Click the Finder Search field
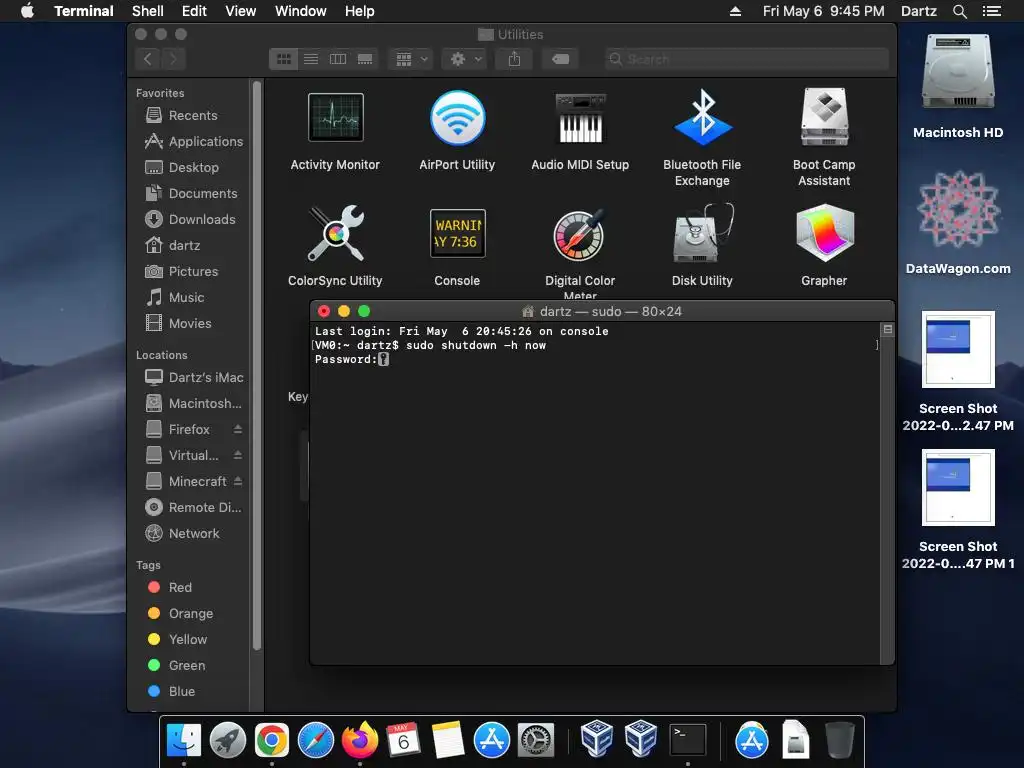Image resolution: width=1024 pixels, height=768 pixels. 746,59
